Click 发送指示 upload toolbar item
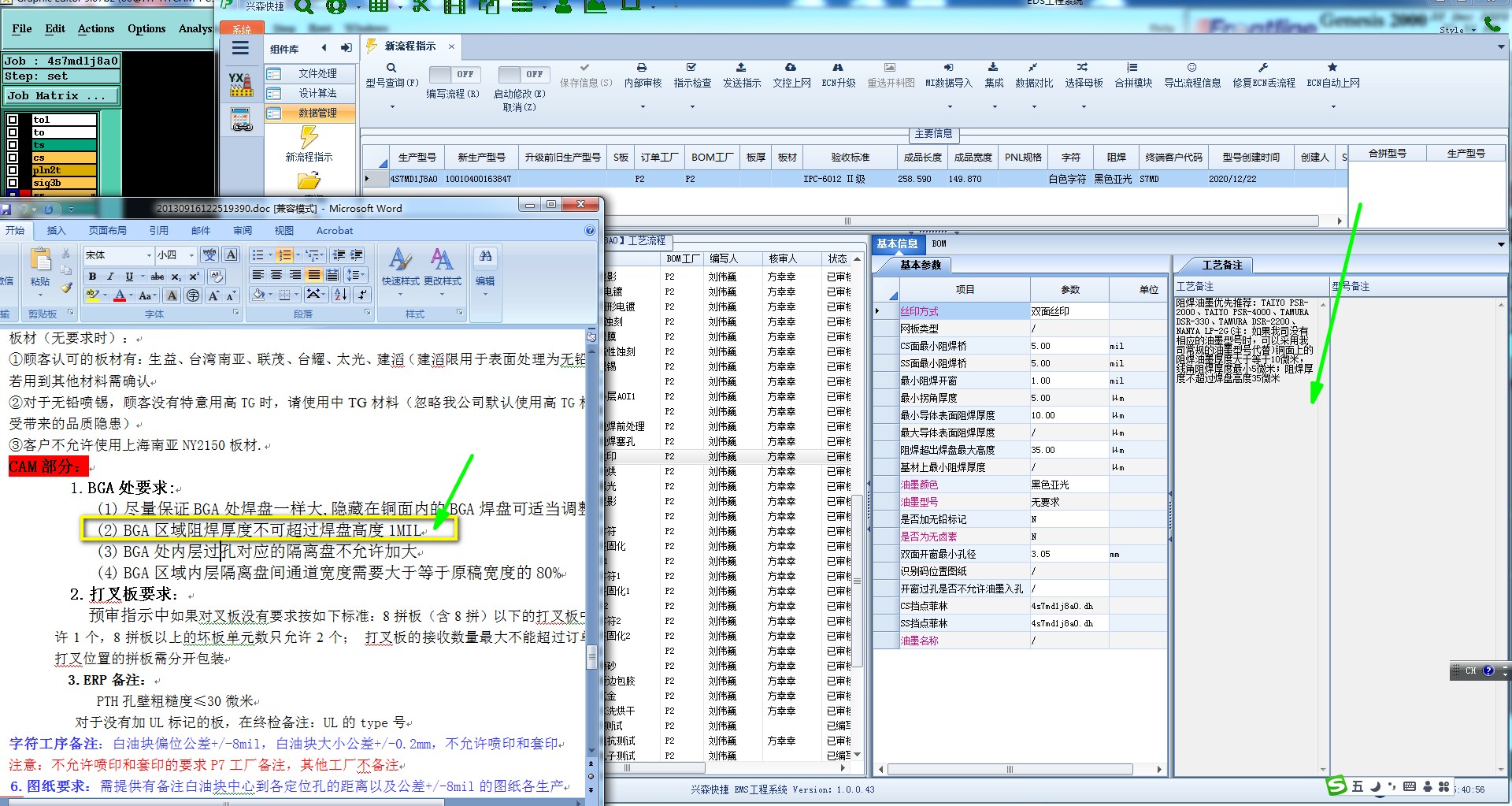Viewport: 1512px width, 806px height. pos(742,76)
